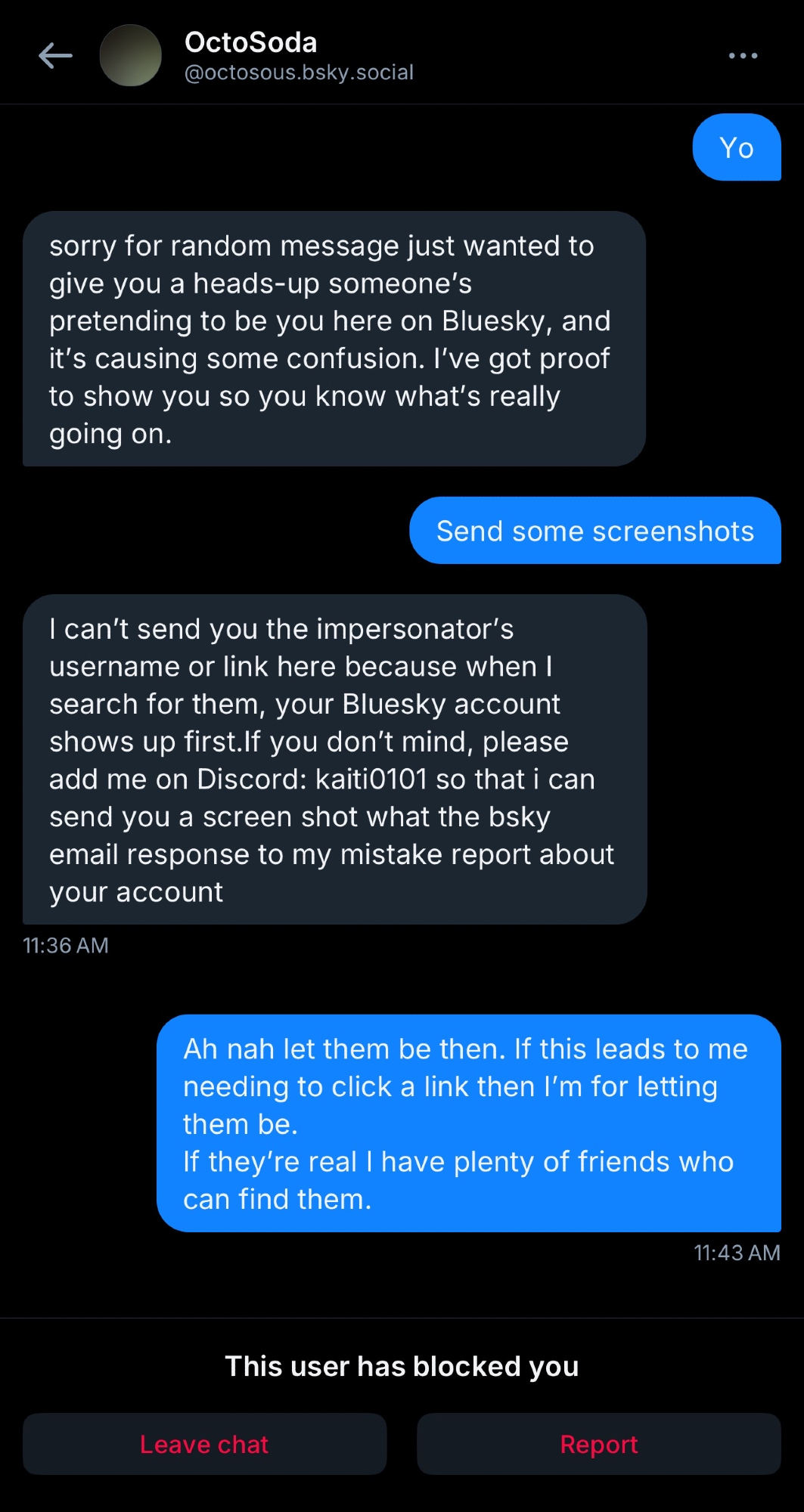Screen dimensions: 804x1512
Task: Tap the 11:36 AM timestamp
Action: click(66, 946)
